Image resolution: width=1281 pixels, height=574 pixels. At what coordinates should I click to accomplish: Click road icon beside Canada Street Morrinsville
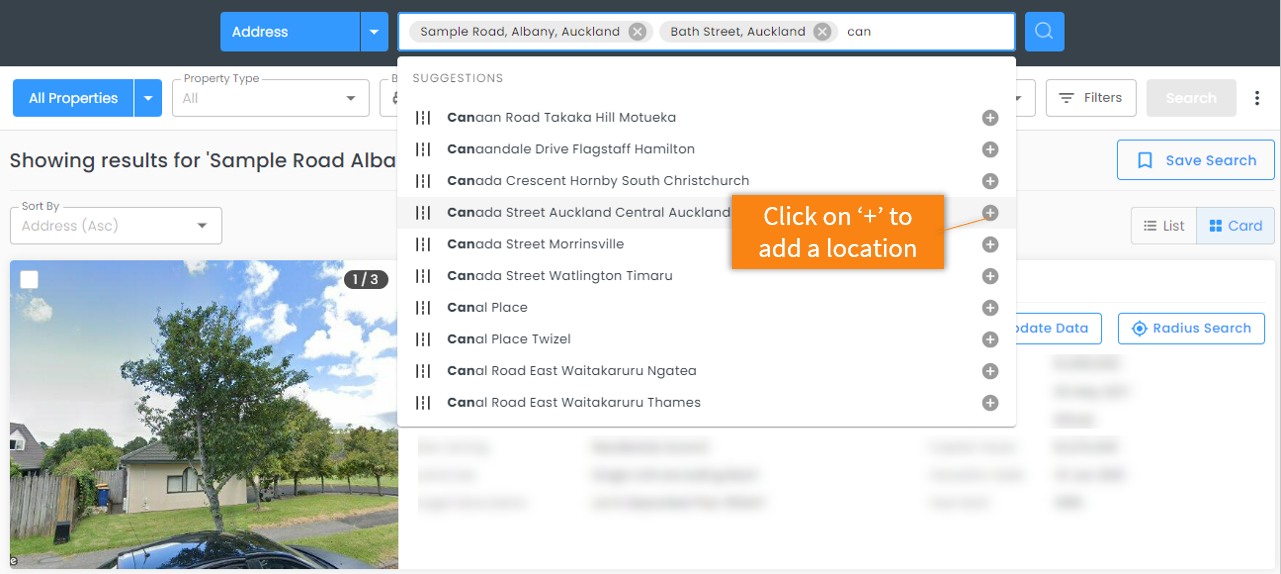423,245
